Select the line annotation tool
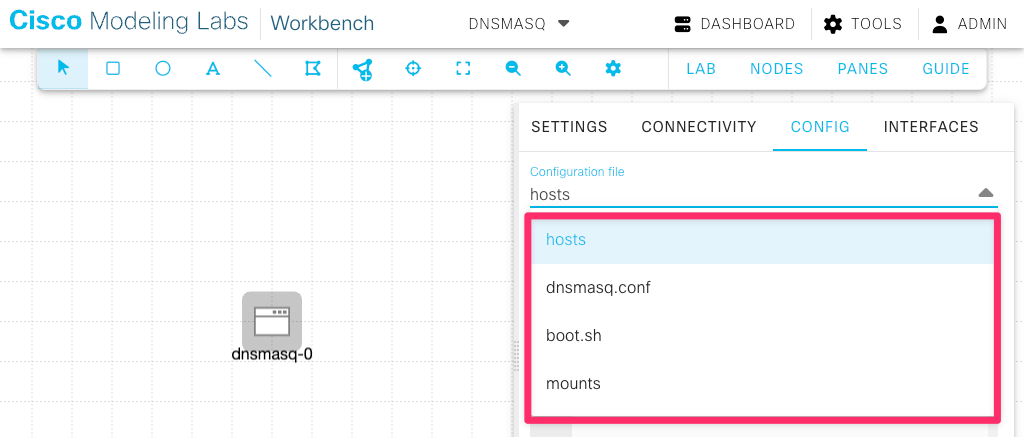This screenshot has height=437, width=1024. (263, 68)
